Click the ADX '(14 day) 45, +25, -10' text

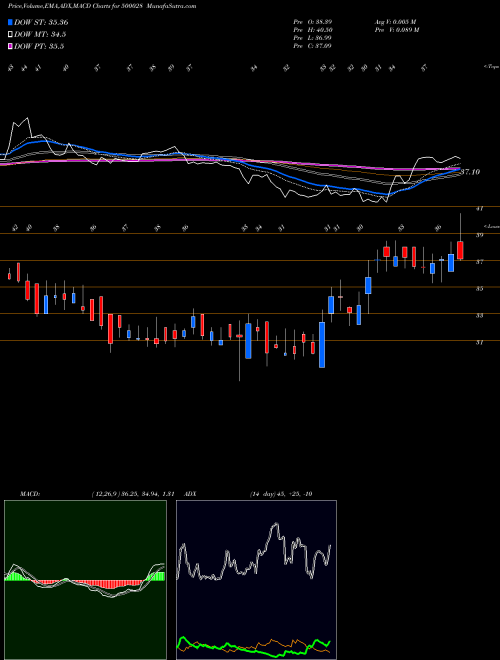coord(281,494)
